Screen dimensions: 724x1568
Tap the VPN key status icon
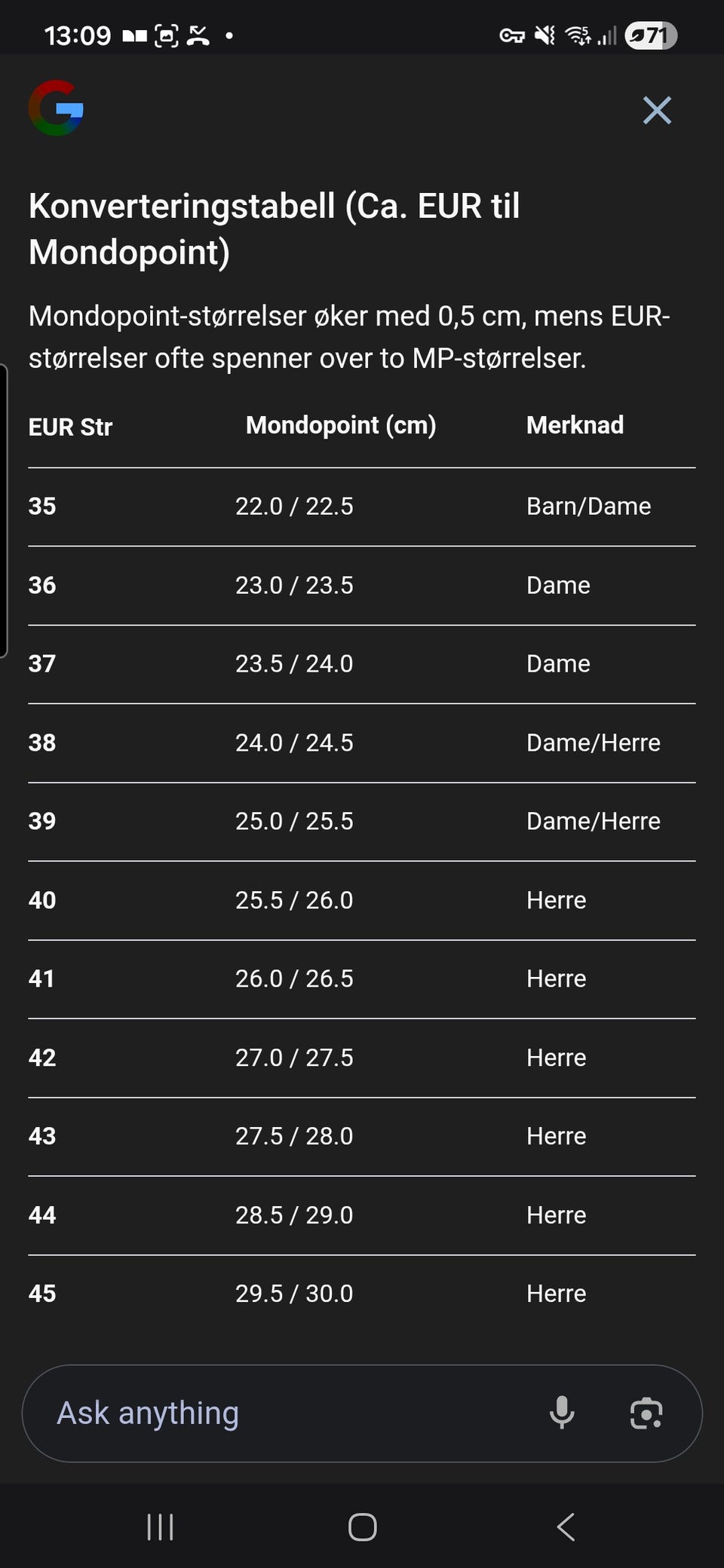pyautogui.click(x=512, y=35)
